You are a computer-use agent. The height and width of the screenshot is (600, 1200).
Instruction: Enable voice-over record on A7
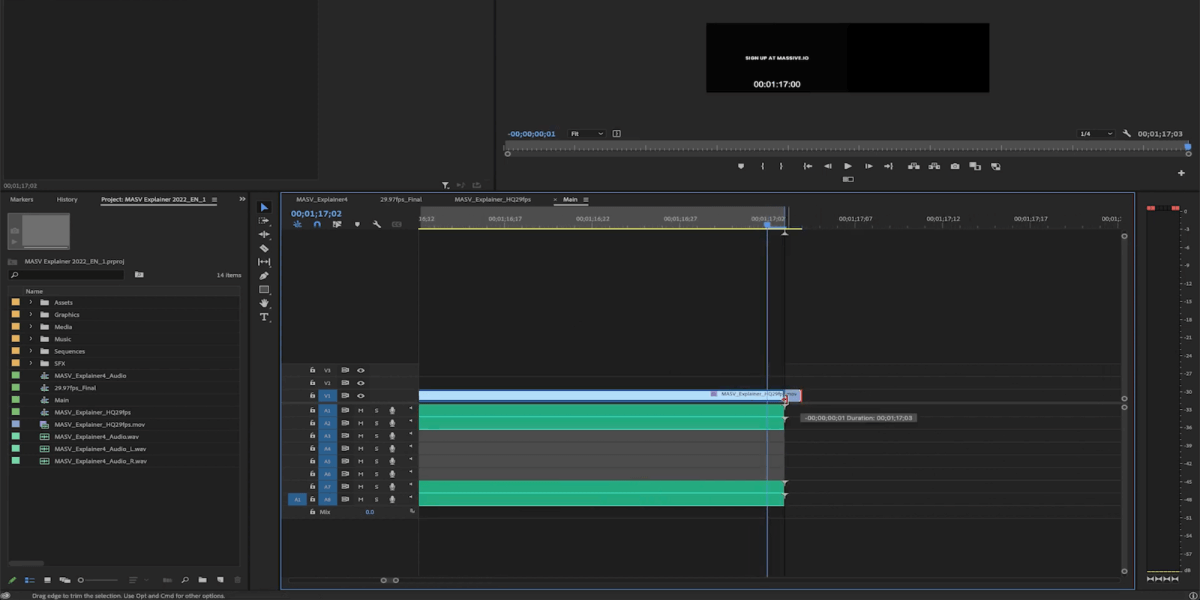(x=392, y=486)
